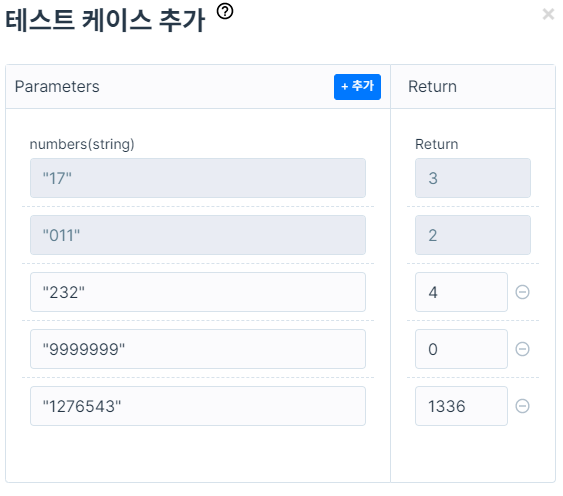Image resolution: width=563 pixels, height=496 pixels.
Task: Remove the test case returning 0
Action: [522, 349]
